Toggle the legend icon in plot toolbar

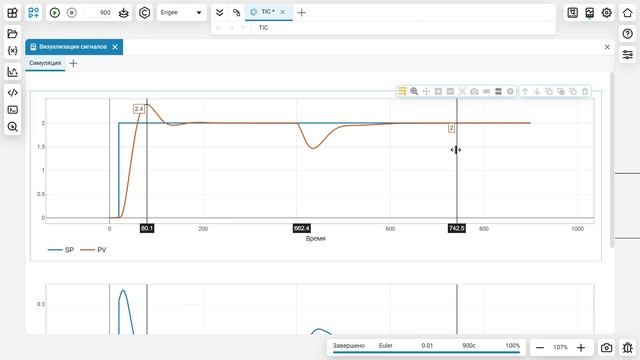[486, 91]
